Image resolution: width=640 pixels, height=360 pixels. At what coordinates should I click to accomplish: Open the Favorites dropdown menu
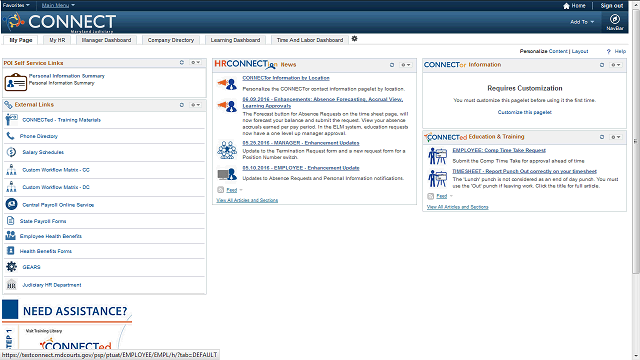[x=16, y=5]
